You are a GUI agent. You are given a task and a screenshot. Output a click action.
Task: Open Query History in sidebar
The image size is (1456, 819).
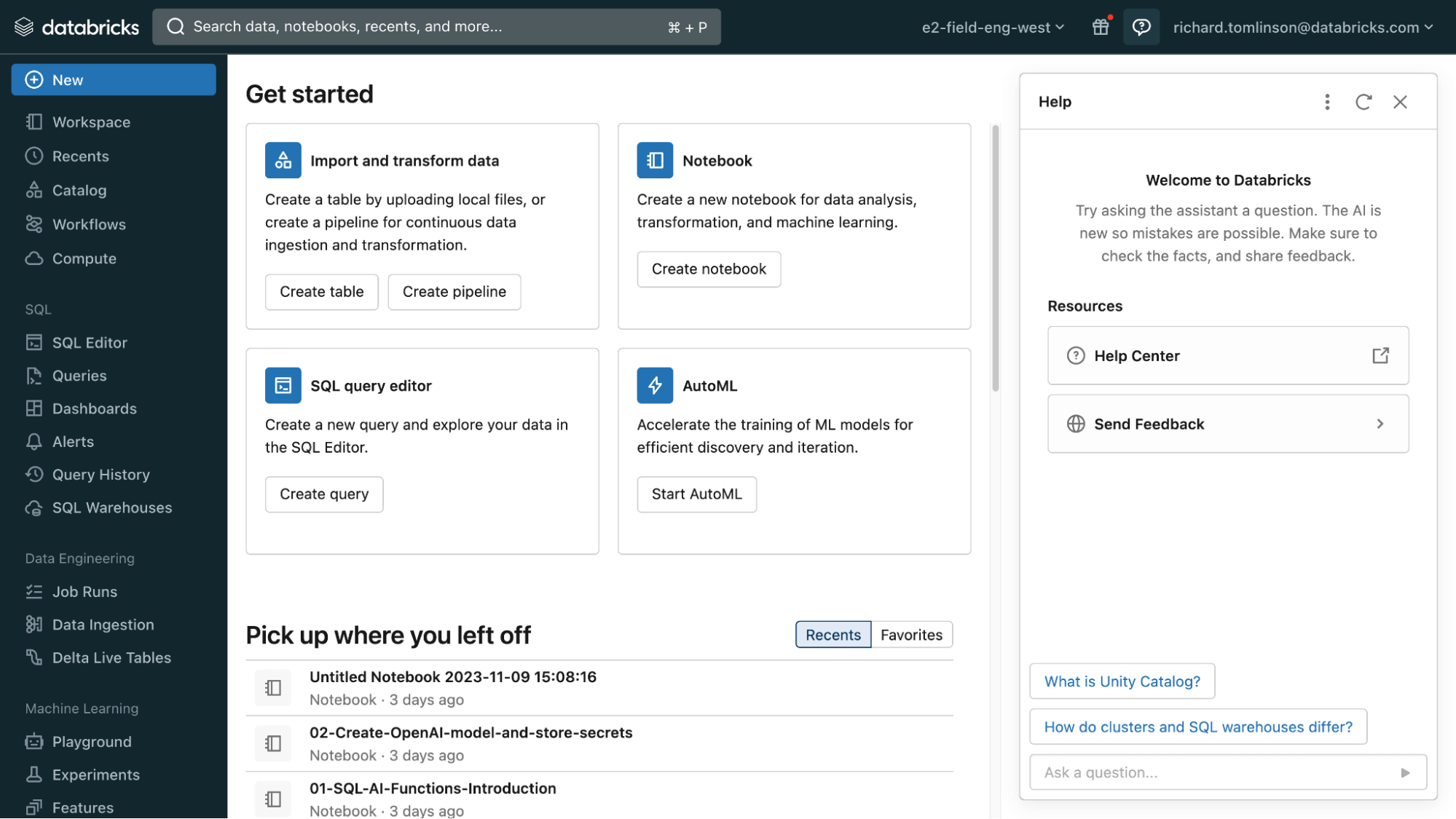(101, 475)
